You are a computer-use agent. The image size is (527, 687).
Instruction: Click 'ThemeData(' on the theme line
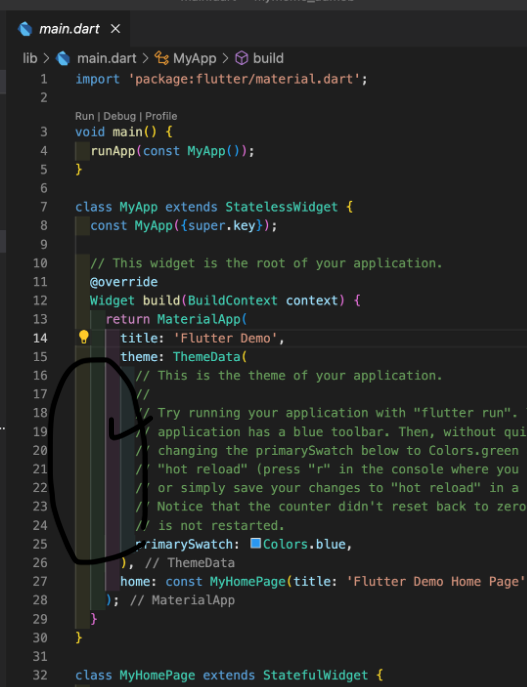pyautogui.click(x=210, y=357)
